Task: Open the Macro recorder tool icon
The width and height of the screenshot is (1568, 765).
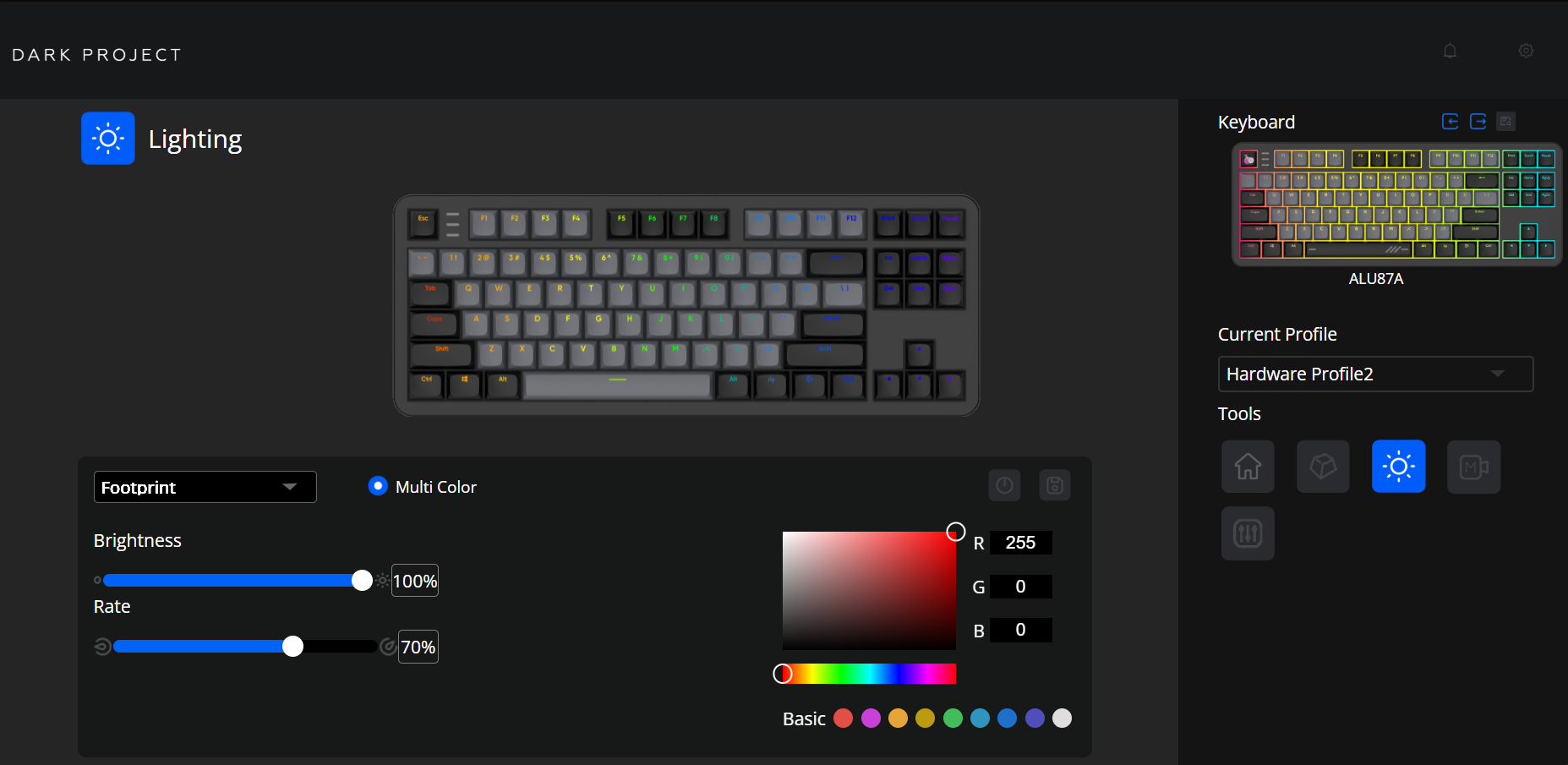Action: 1474,467
